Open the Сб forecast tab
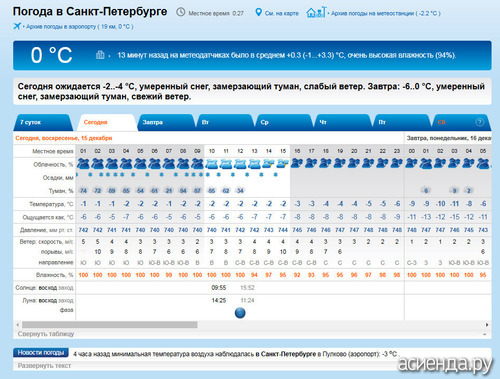The height and width of the screenshot is (379, 500). tap(461, 122)
